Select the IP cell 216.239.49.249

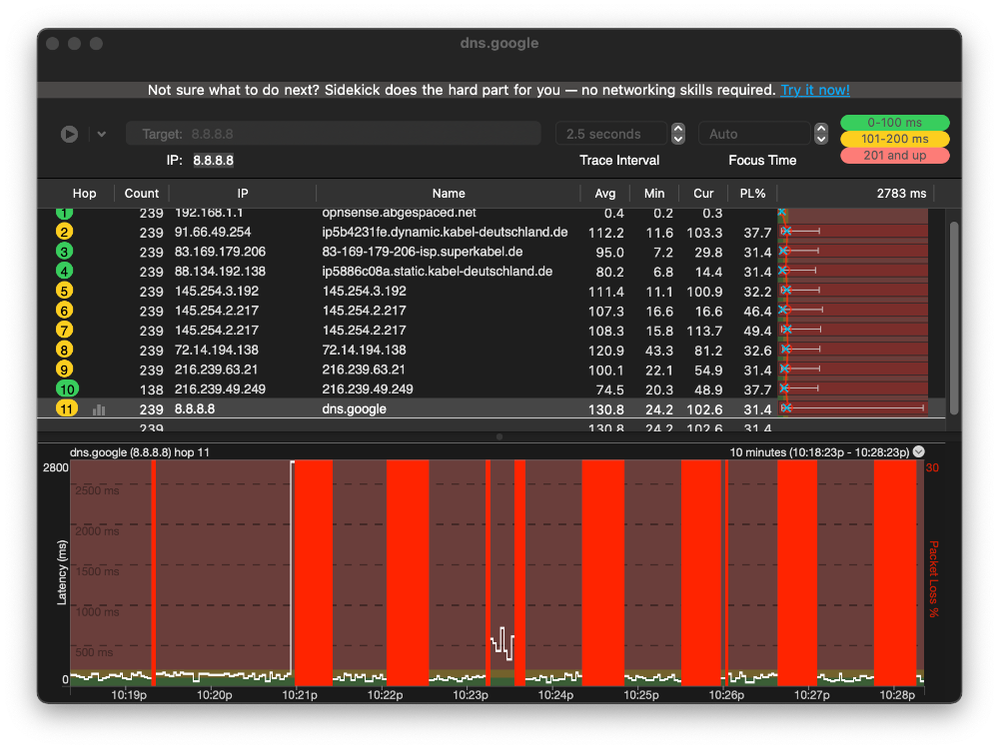click(x=220, y=389)
